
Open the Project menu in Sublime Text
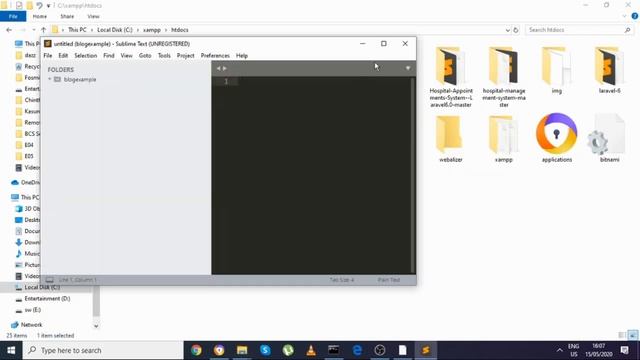185,56
